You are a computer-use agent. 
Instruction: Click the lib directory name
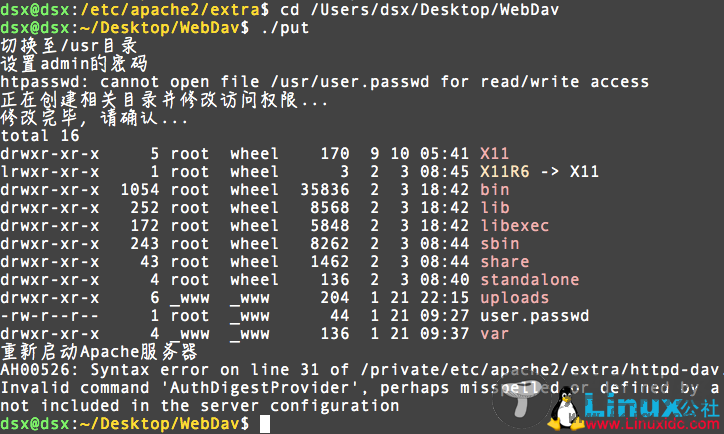[495, 207]
